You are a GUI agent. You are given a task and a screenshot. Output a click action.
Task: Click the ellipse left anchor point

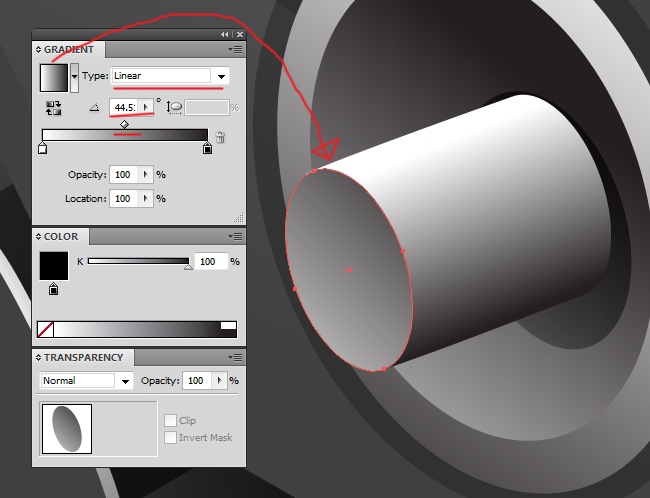pos(295,289)
